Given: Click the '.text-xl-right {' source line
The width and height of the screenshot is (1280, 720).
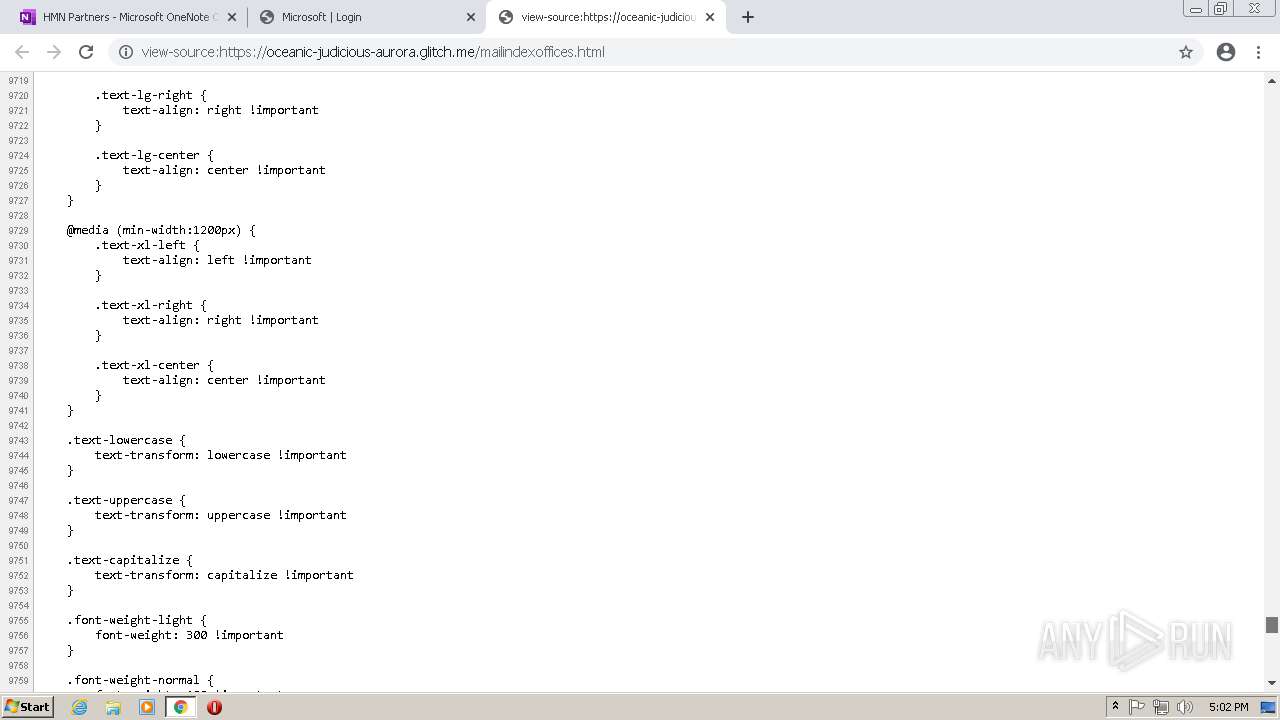Looking at the screenshot, I should point(151,305).
